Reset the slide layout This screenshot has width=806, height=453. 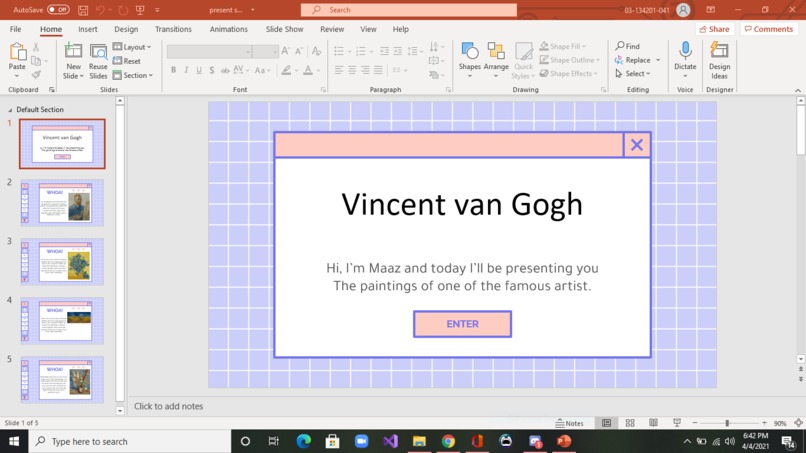127,61
